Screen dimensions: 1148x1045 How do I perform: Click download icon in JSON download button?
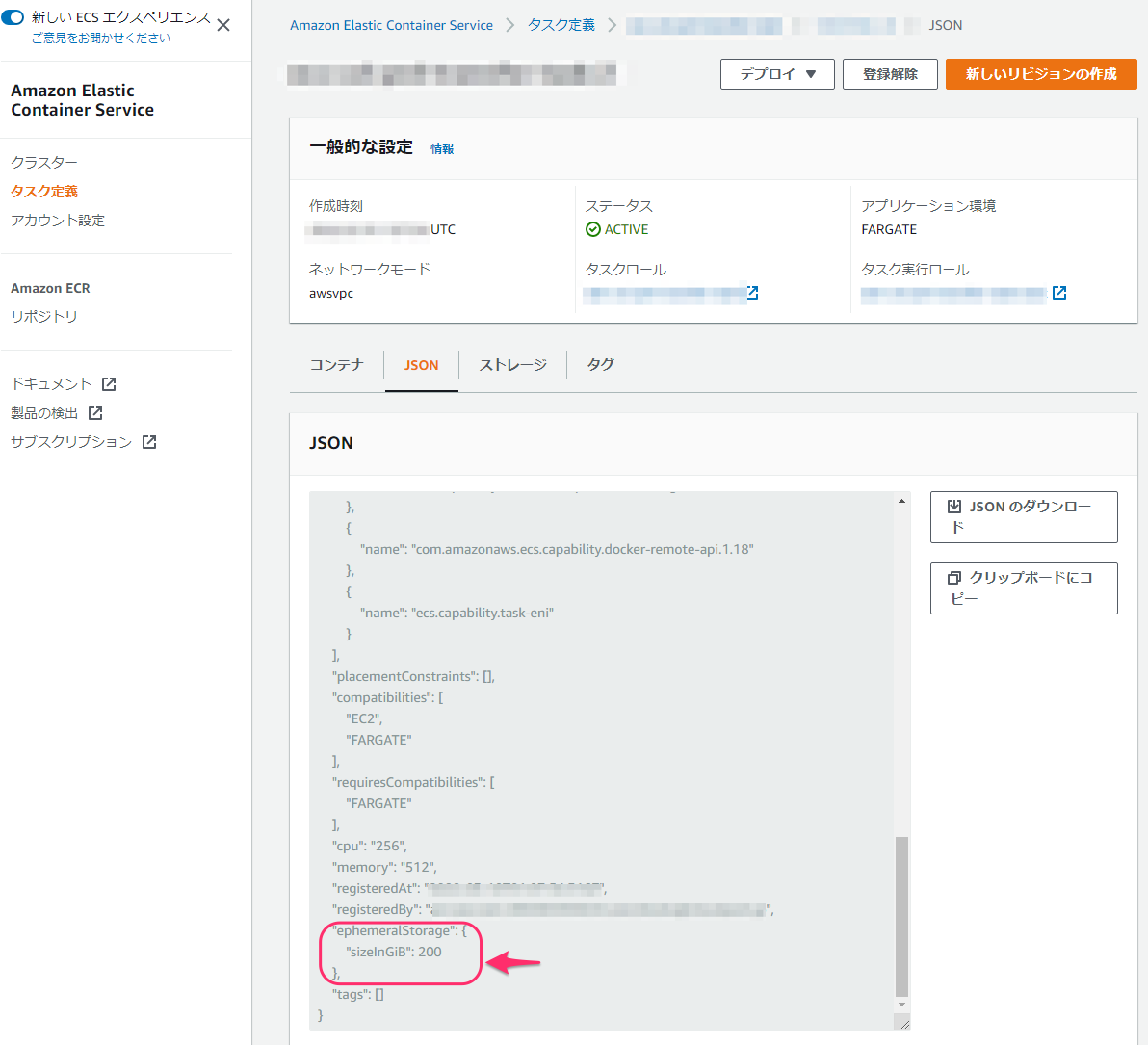[x=954, y=506]
